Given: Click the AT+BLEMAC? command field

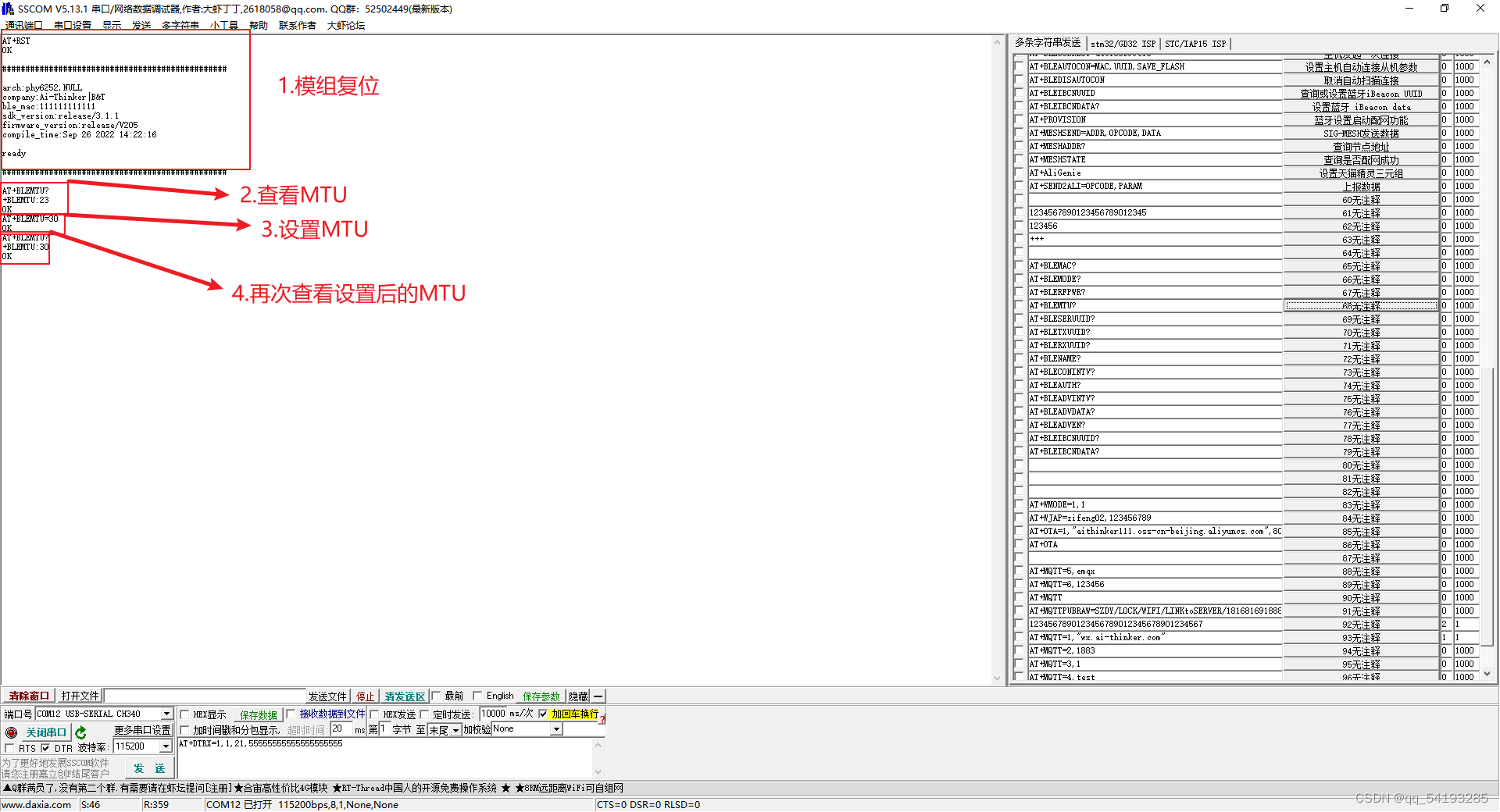Looking at the screenshot, I should click(x=1155, y=265).
